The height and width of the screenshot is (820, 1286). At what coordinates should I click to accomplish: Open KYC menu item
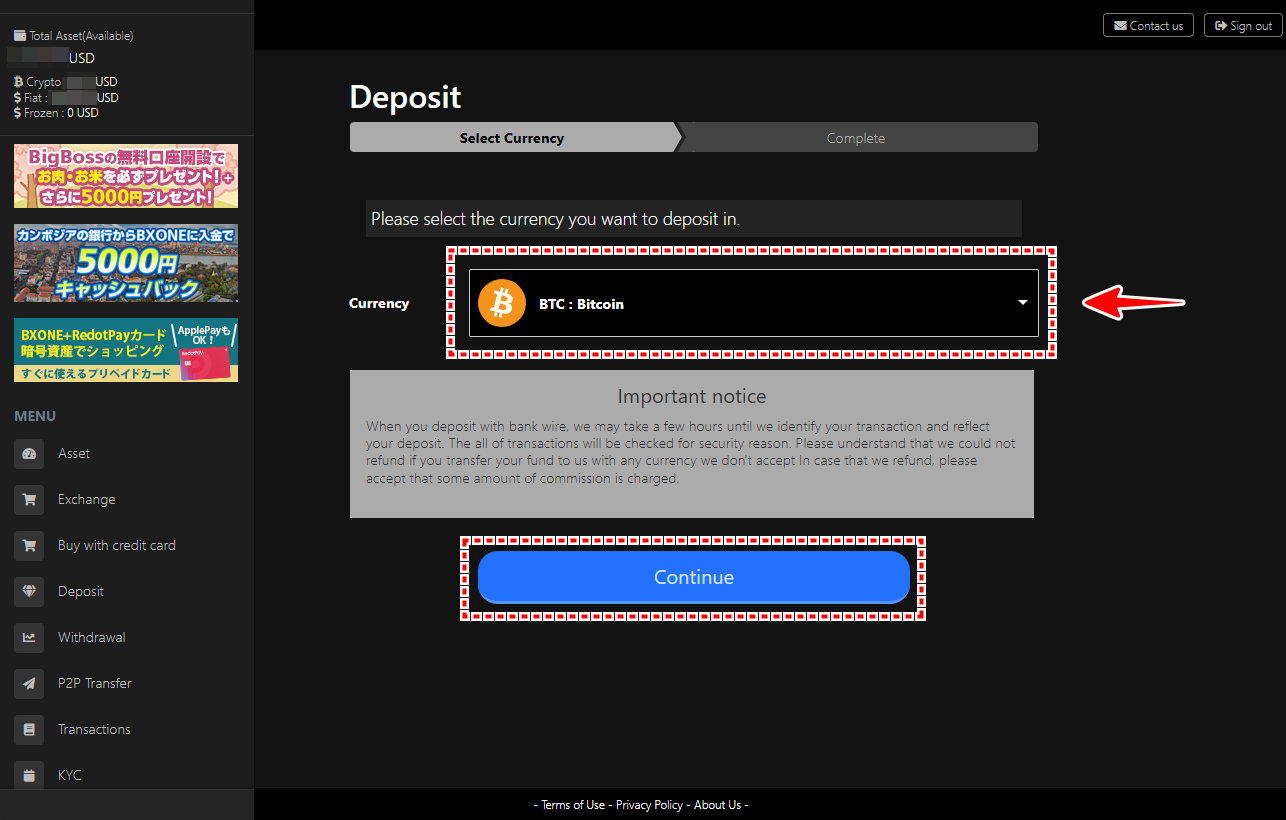click(70, 776)
